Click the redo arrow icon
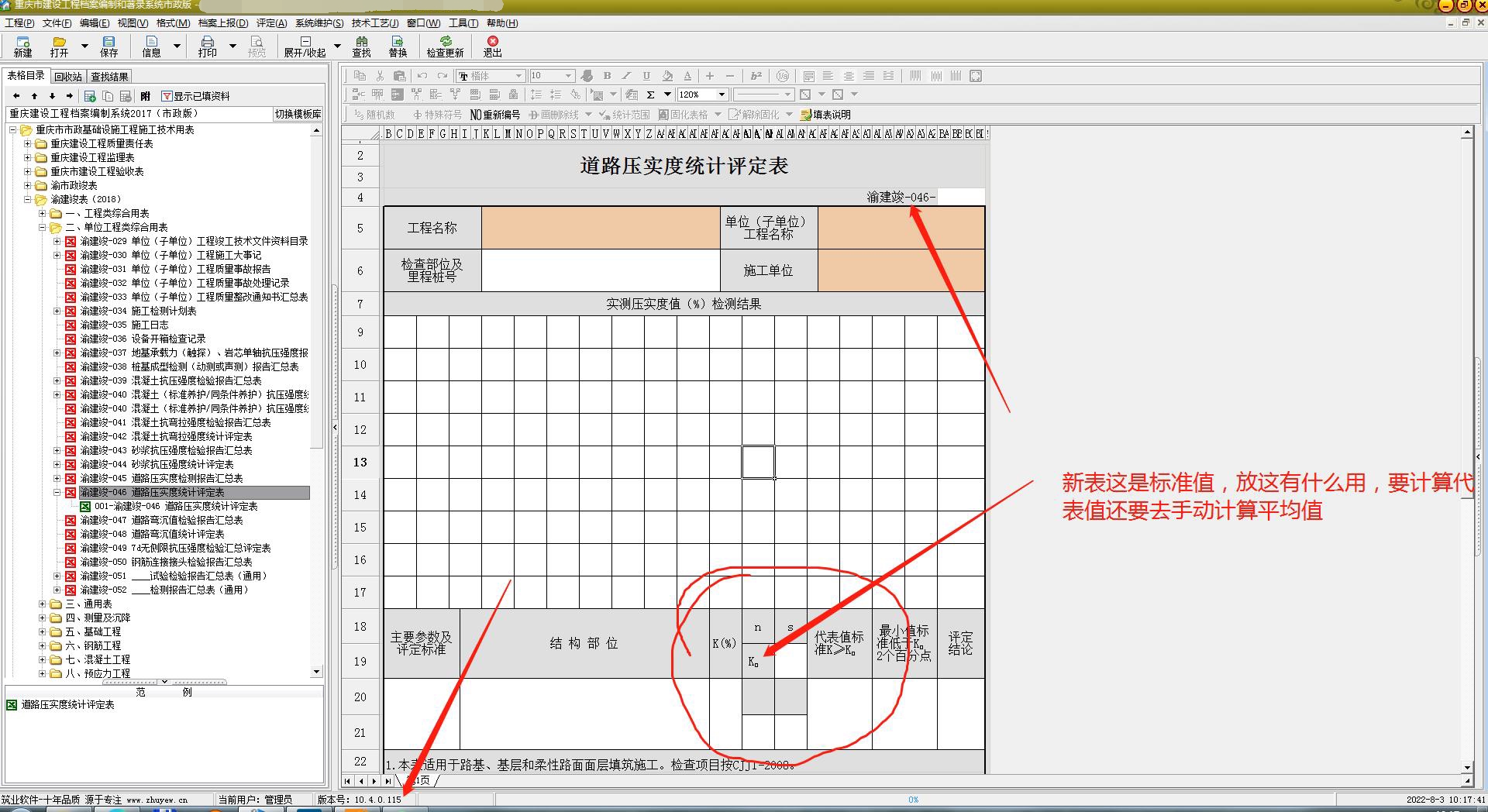Image resolution: width=1488 pixels, height=812 pixels. [443, 76]
